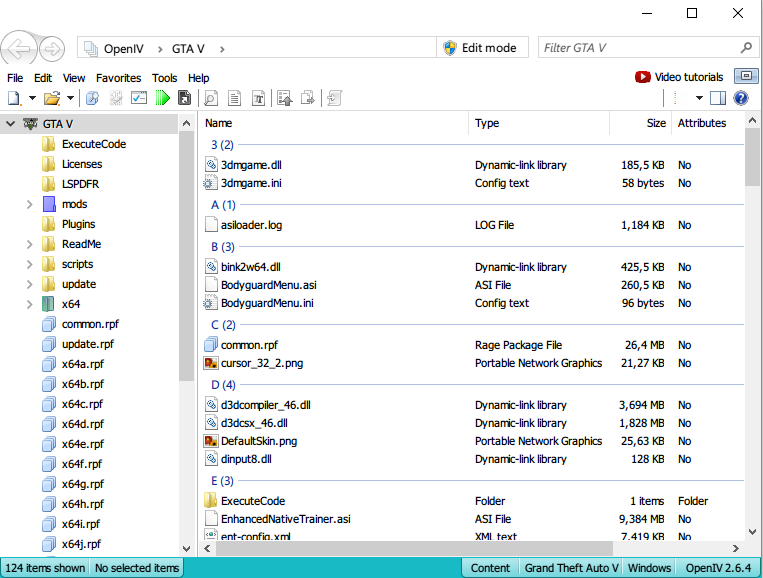Open the Help menu

[199, 78]
